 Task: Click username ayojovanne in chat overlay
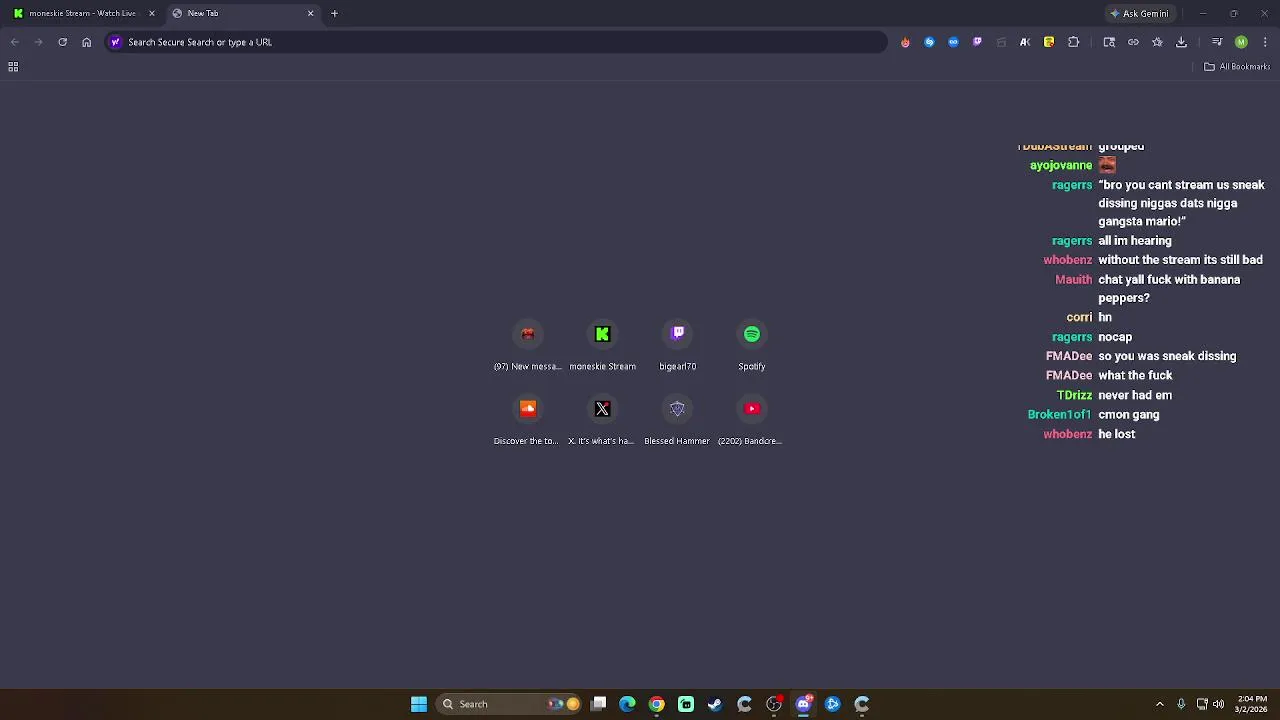click(x=1061, y=165)
